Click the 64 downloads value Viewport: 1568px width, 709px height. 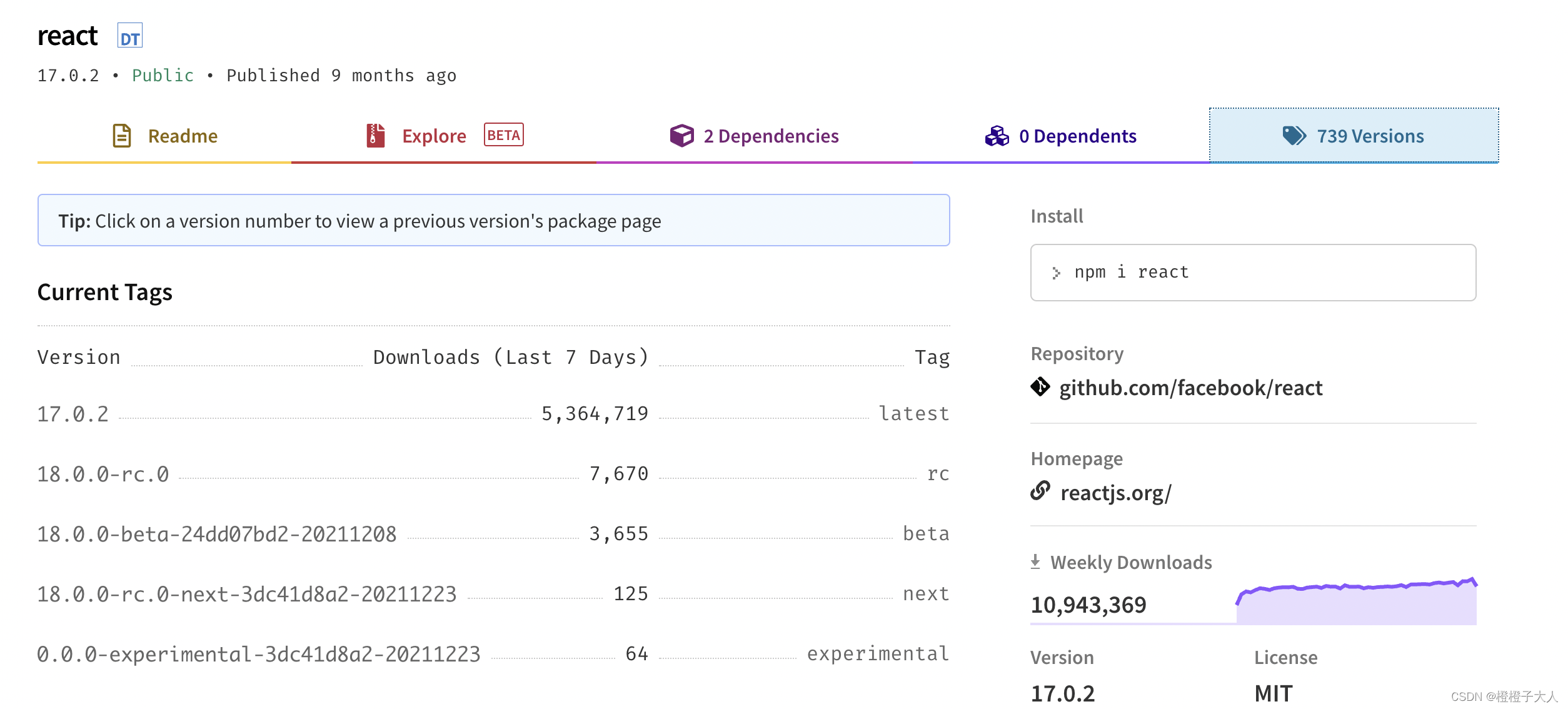pyautogui.click(x=637, y=654)
